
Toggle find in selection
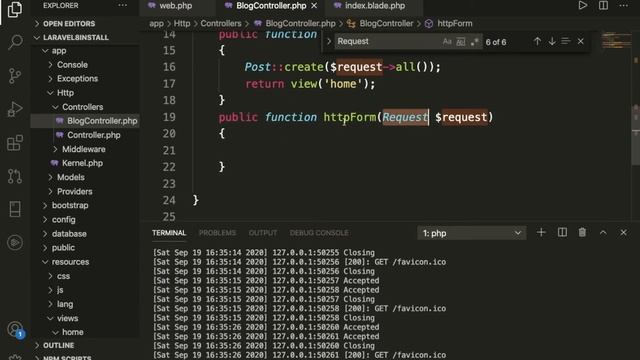(x=566, y=41)
